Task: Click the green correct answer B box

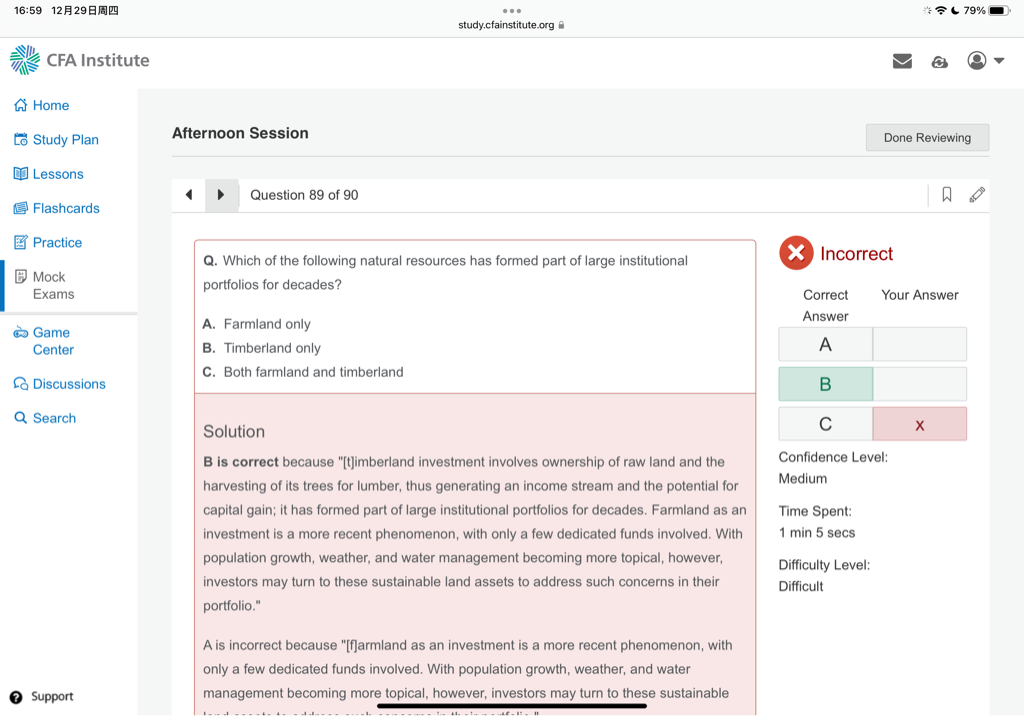Action: (x=825, y=384)
